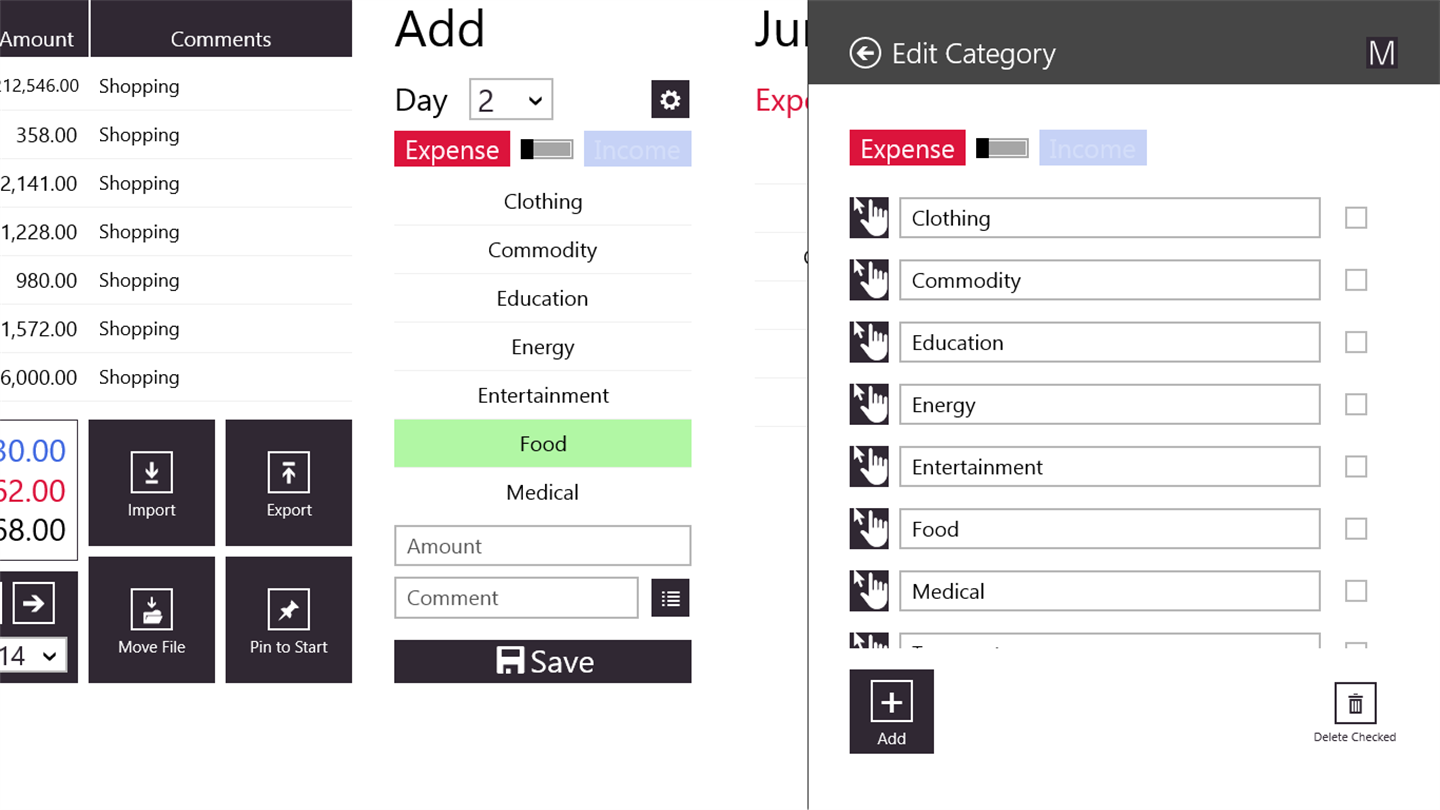Open the Move File tile
Image resolution: width=1440 pixels, height=810 pixels.
(152, 620)
